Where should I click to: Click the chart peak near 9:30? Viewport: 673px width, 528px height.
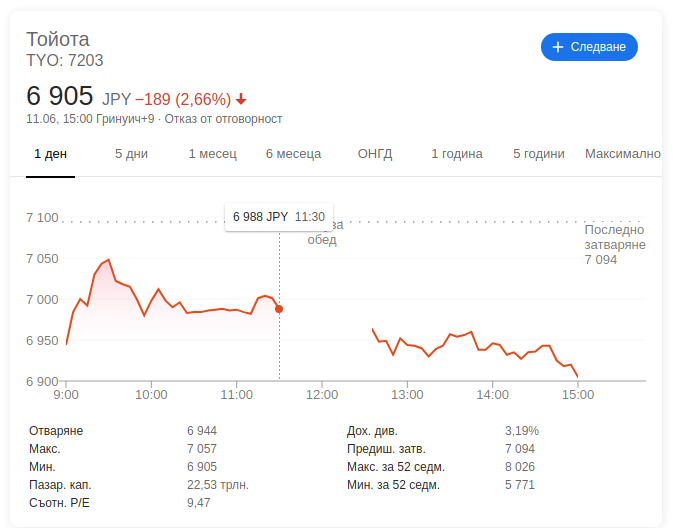pos(109,260)
